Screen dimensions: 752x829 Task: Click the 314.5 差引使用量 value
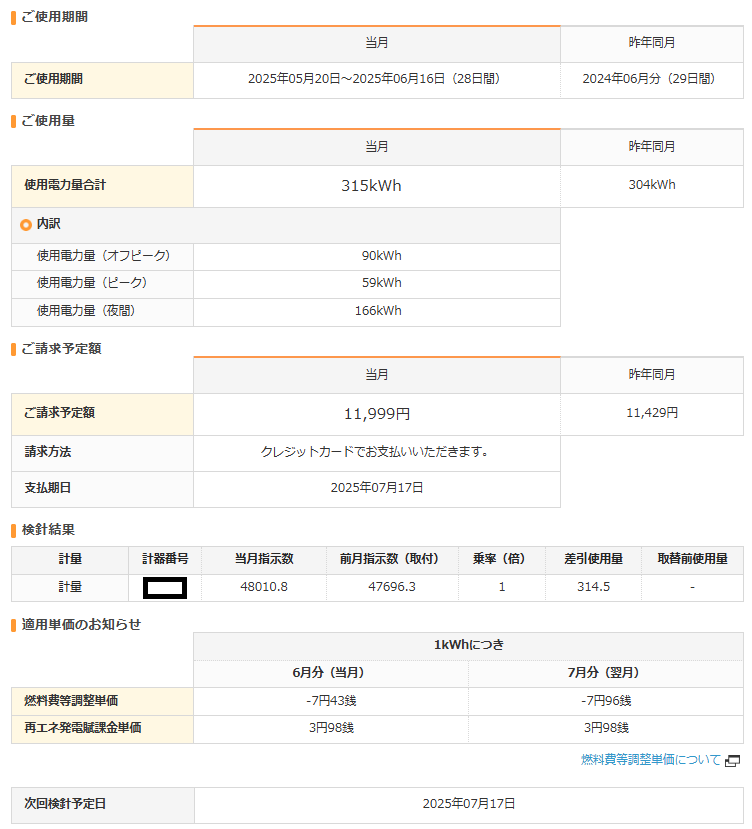pos(593,587)
